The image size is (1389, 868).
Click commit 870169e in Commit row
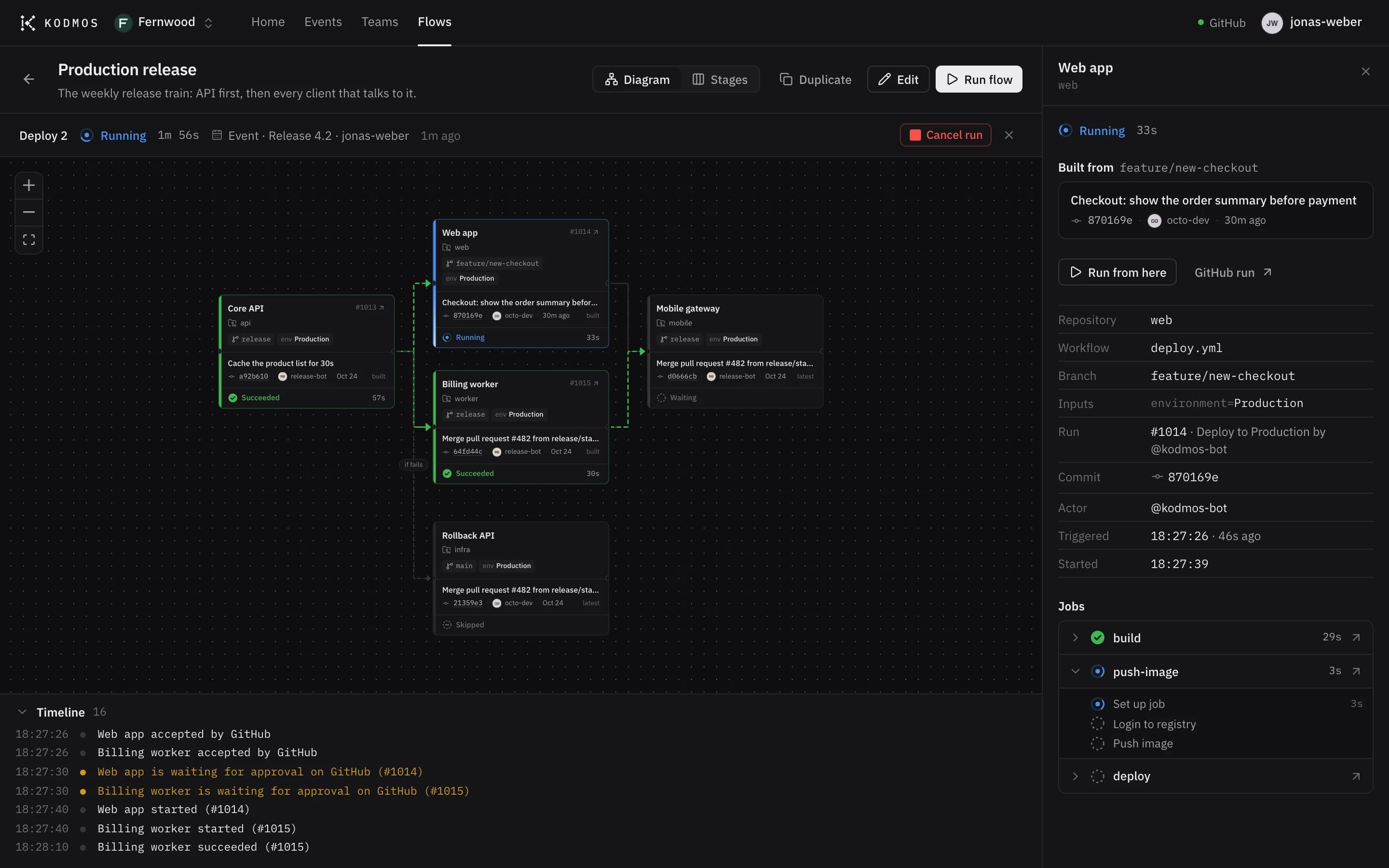(x=1185, y=477)
